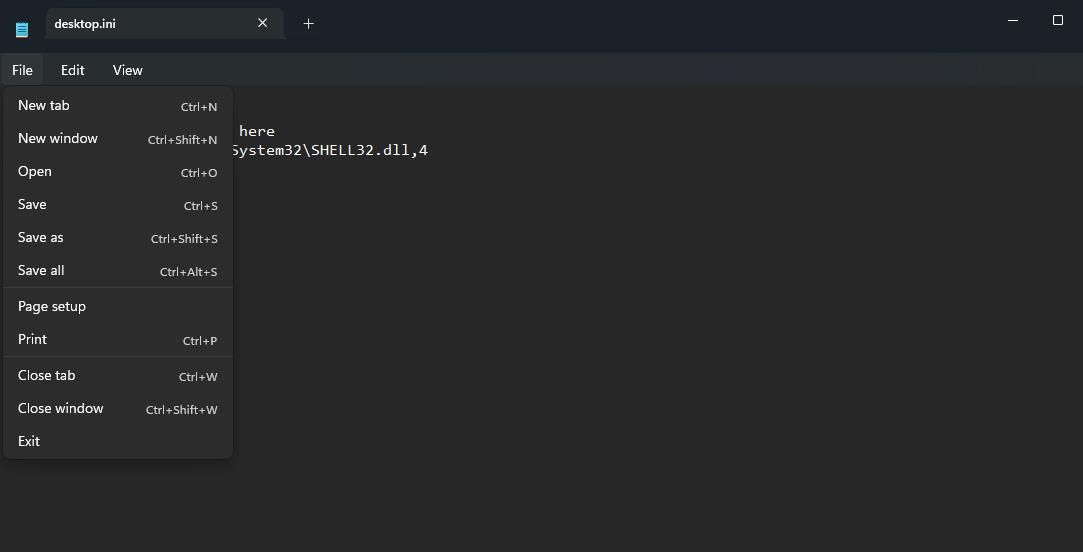Print the document
1083x552 pixels.
pyautogui.click(x=32, y=339)
